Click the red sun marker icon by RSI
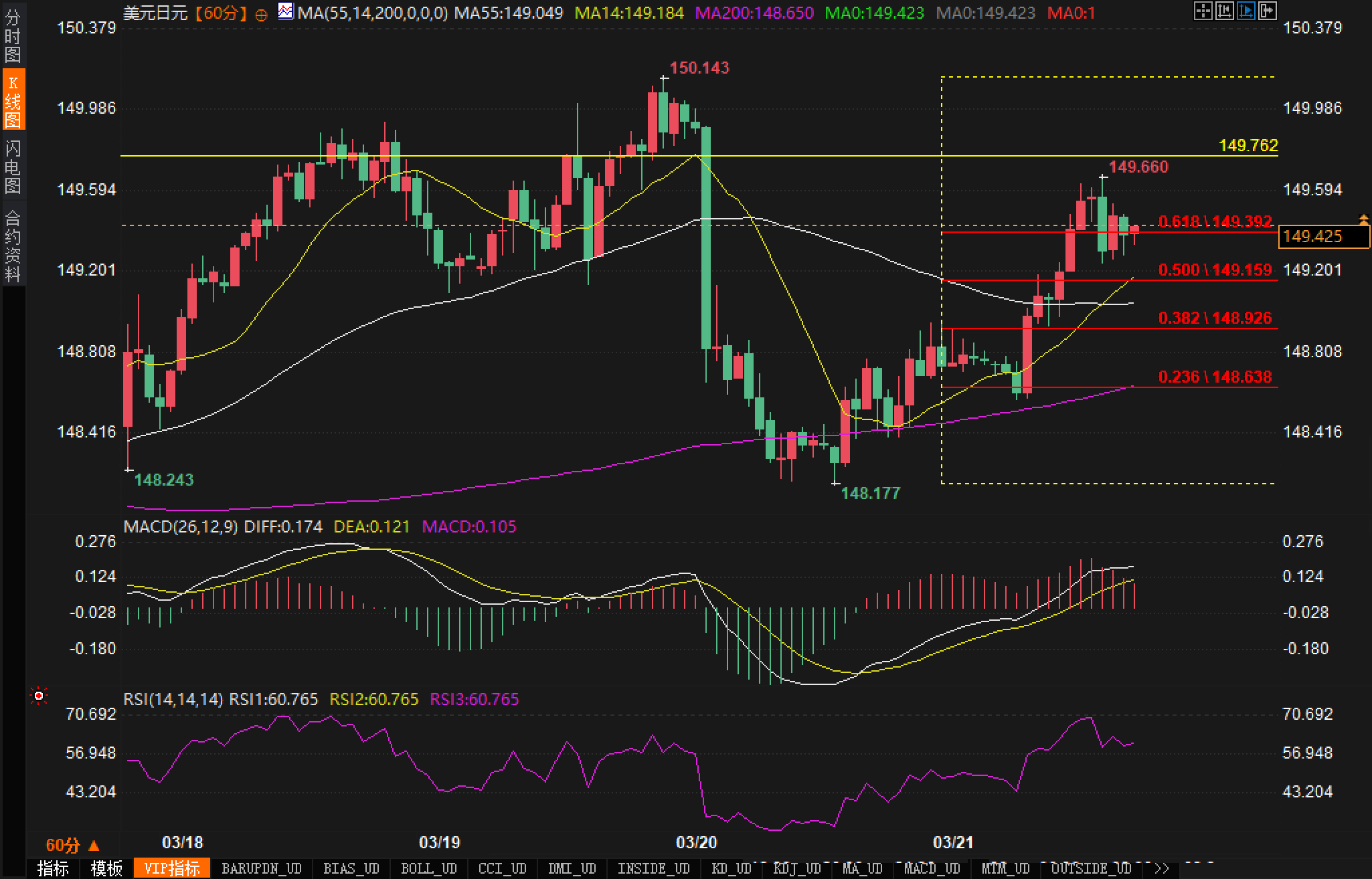Screen dimensions: 1372x879 coord(39,696)
